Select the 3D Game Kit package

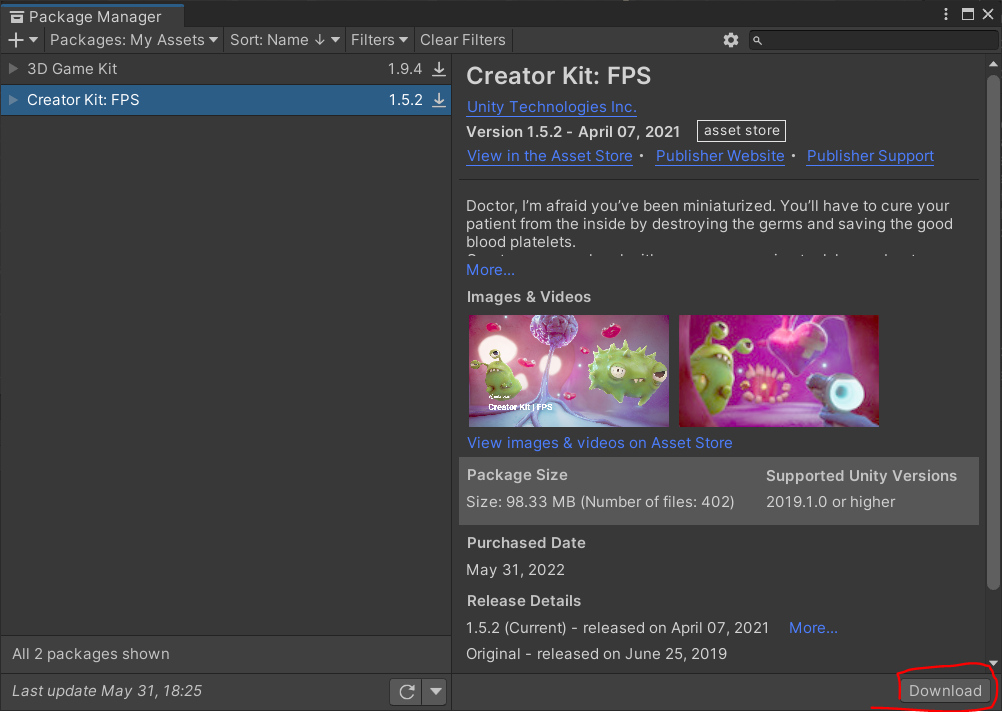point(226,69)
